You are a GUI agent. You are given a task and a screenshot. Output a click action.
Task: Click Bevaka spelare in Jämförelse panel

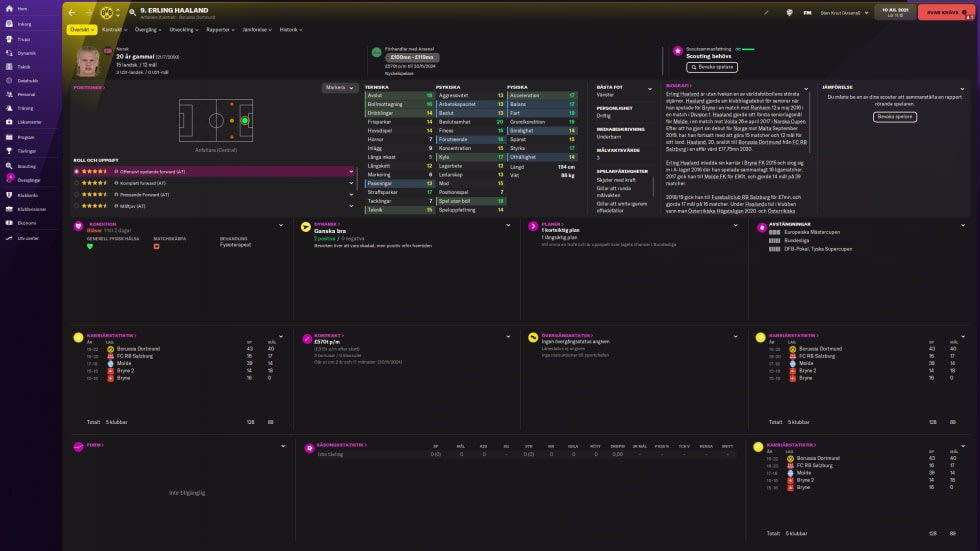pos(894,116)
